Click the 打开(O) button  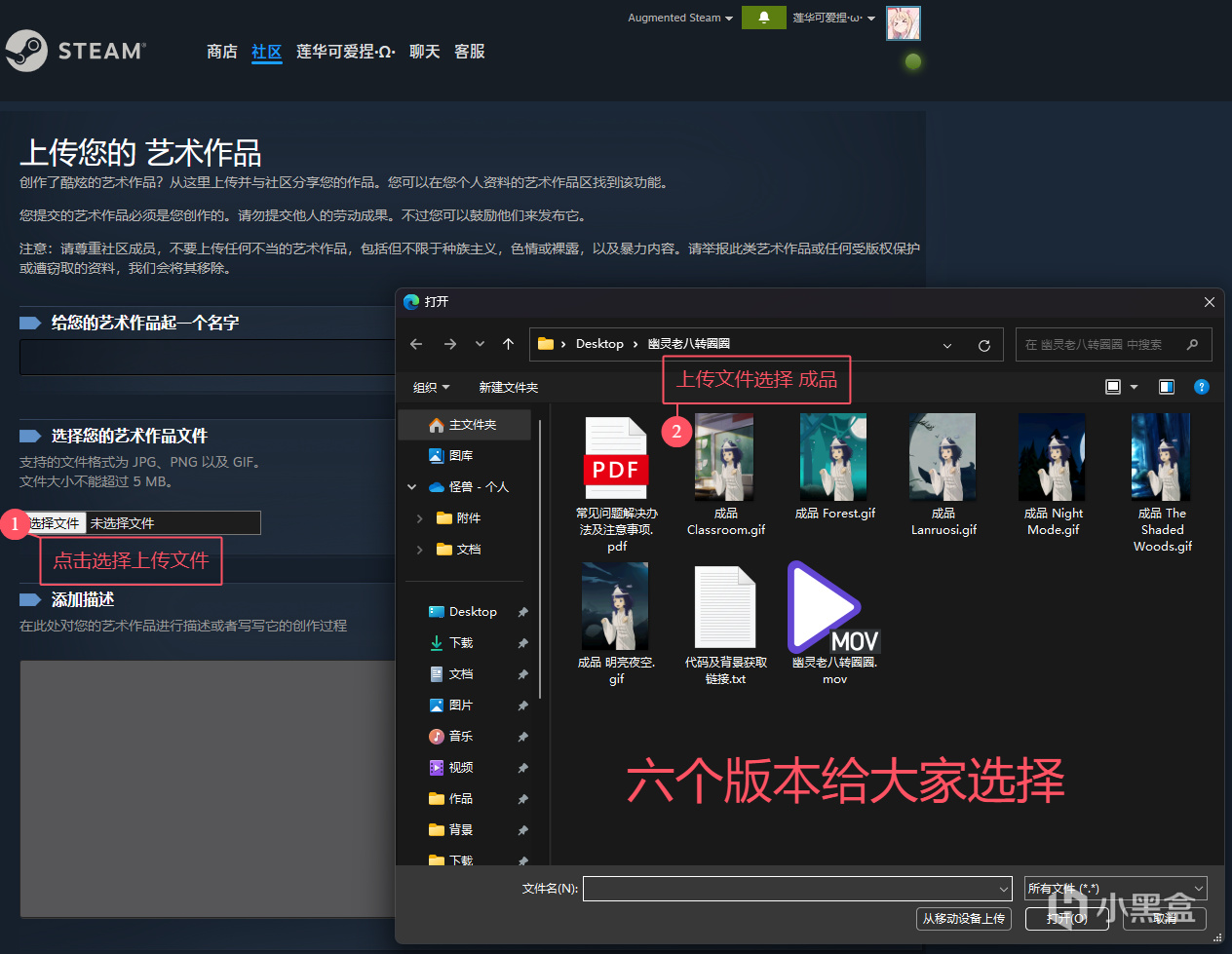pos(1067,919)
